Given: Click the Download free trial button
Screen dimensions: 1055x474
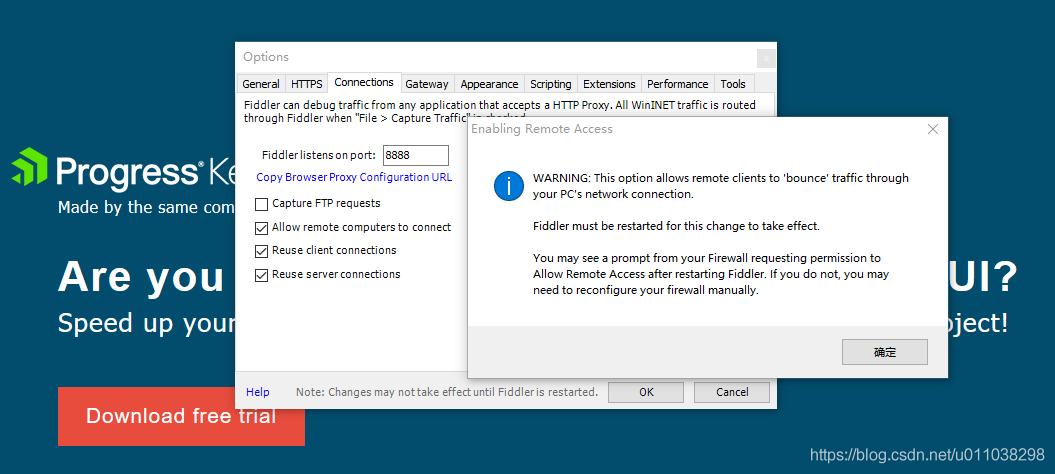Looking at the screenshot, I should 181,416.
